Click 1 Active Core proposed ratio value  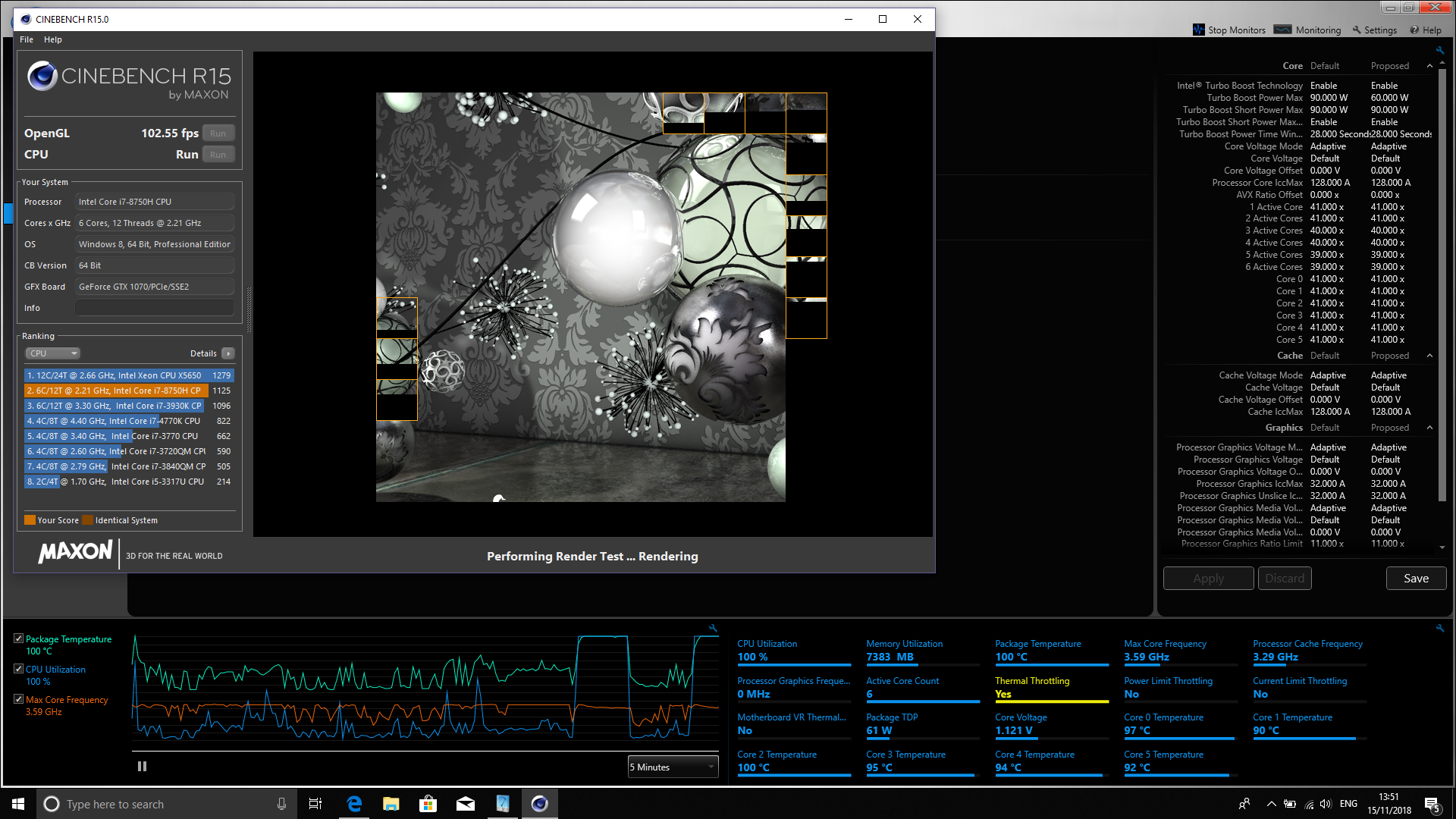[x=1387, y=207]
